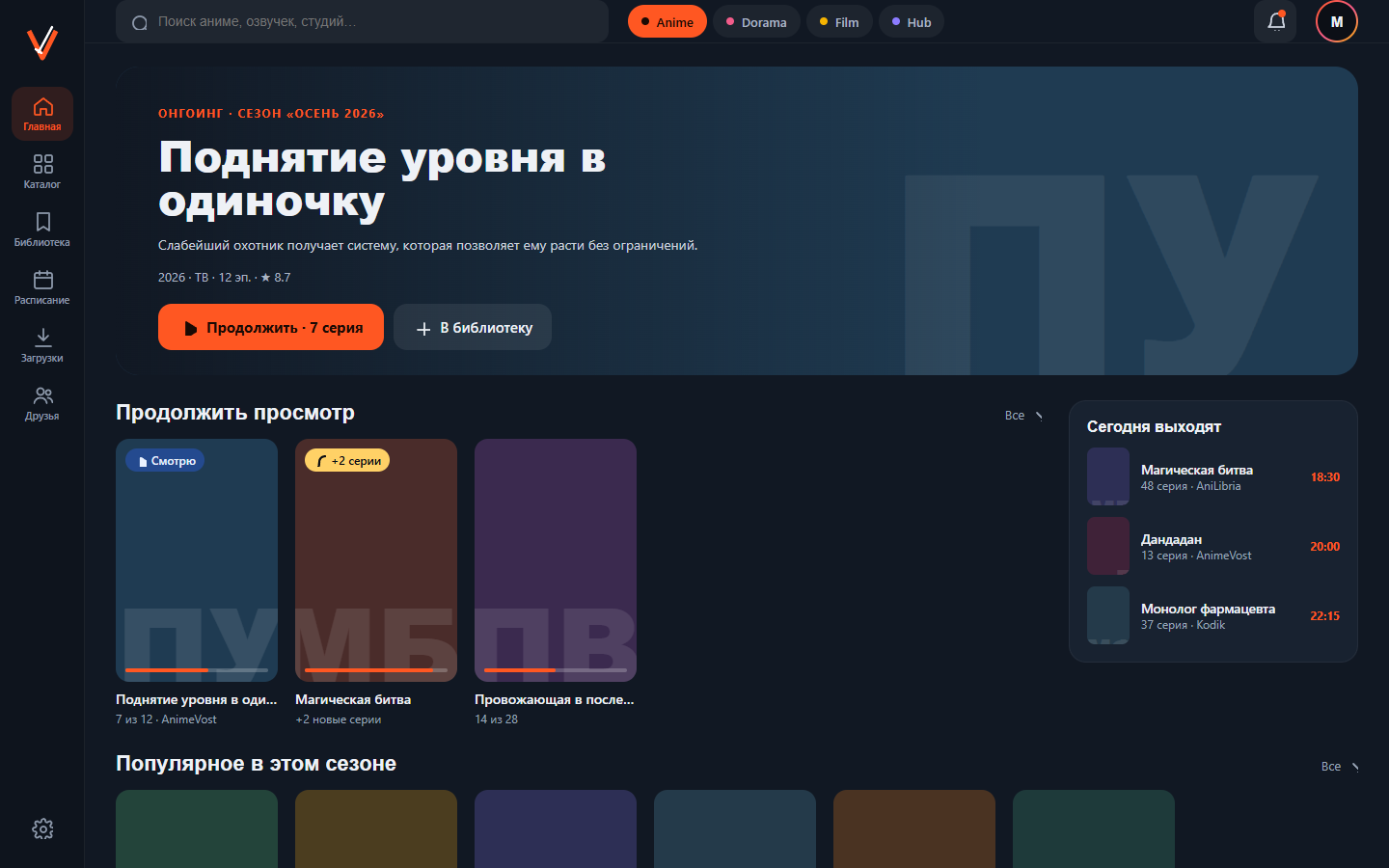Viewport: 1389px width, 868px height.
Task: Click 7 из 12 · AnimeVost caption
Action: coord(166,719)
